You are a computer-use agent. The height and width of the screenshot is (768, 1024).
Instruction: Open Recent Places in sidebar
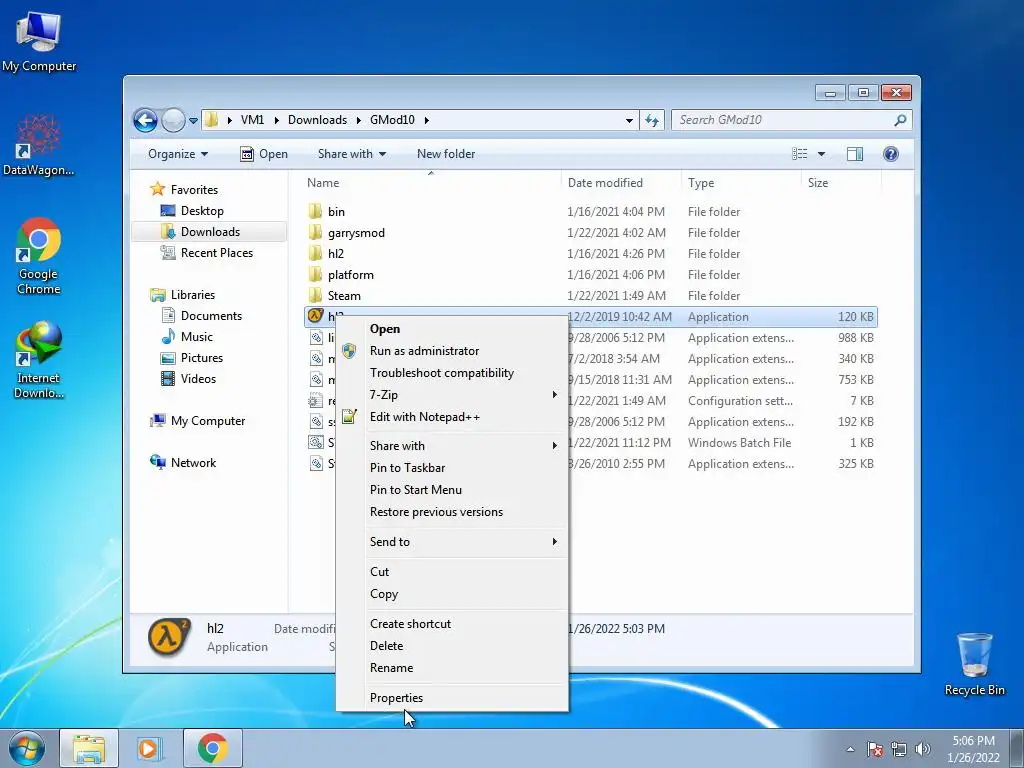(216, 253)
